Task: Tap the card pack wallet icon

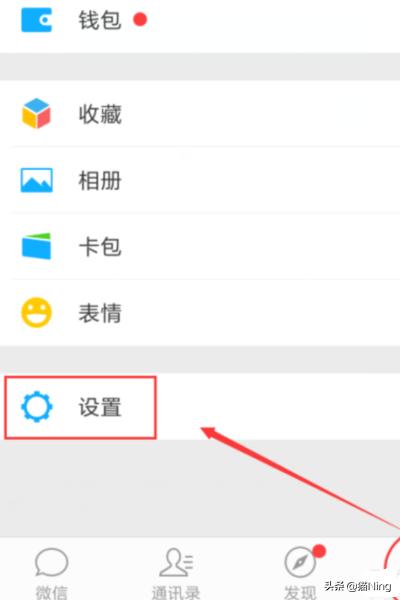Action: (36, 246)
